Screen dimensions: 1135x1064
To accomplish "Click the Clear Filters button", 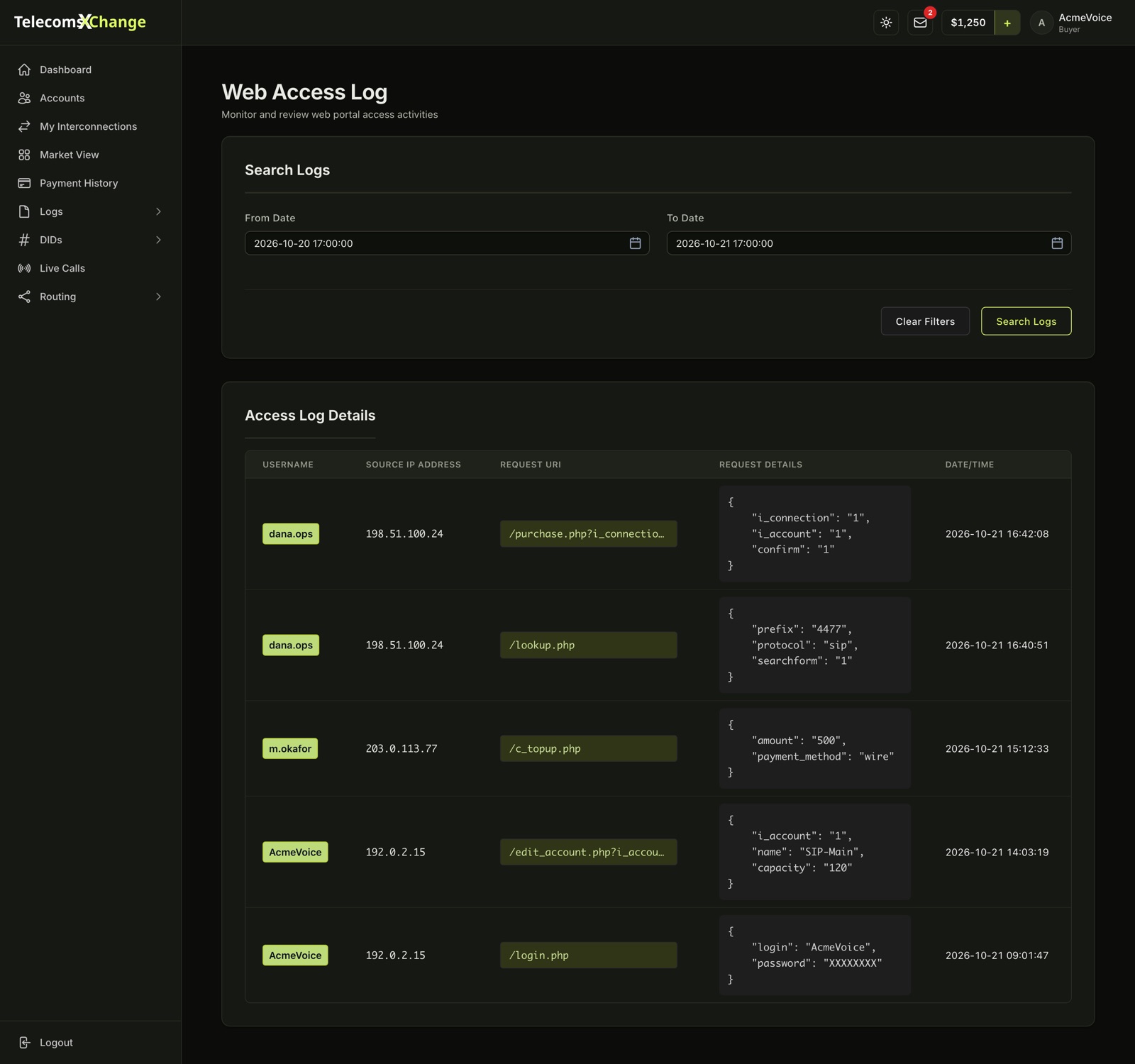I will pos(925,321).
